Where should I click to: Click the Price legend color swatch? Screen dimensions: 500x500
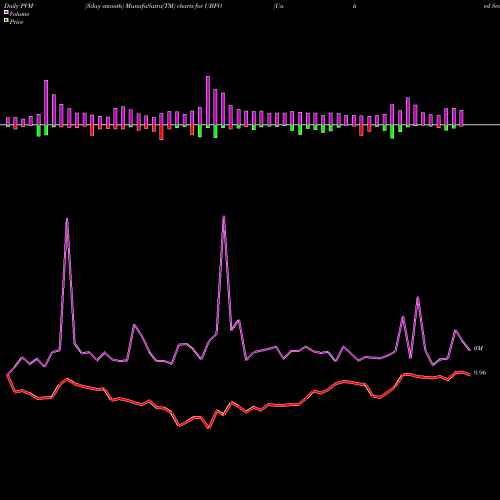point(6,21)
